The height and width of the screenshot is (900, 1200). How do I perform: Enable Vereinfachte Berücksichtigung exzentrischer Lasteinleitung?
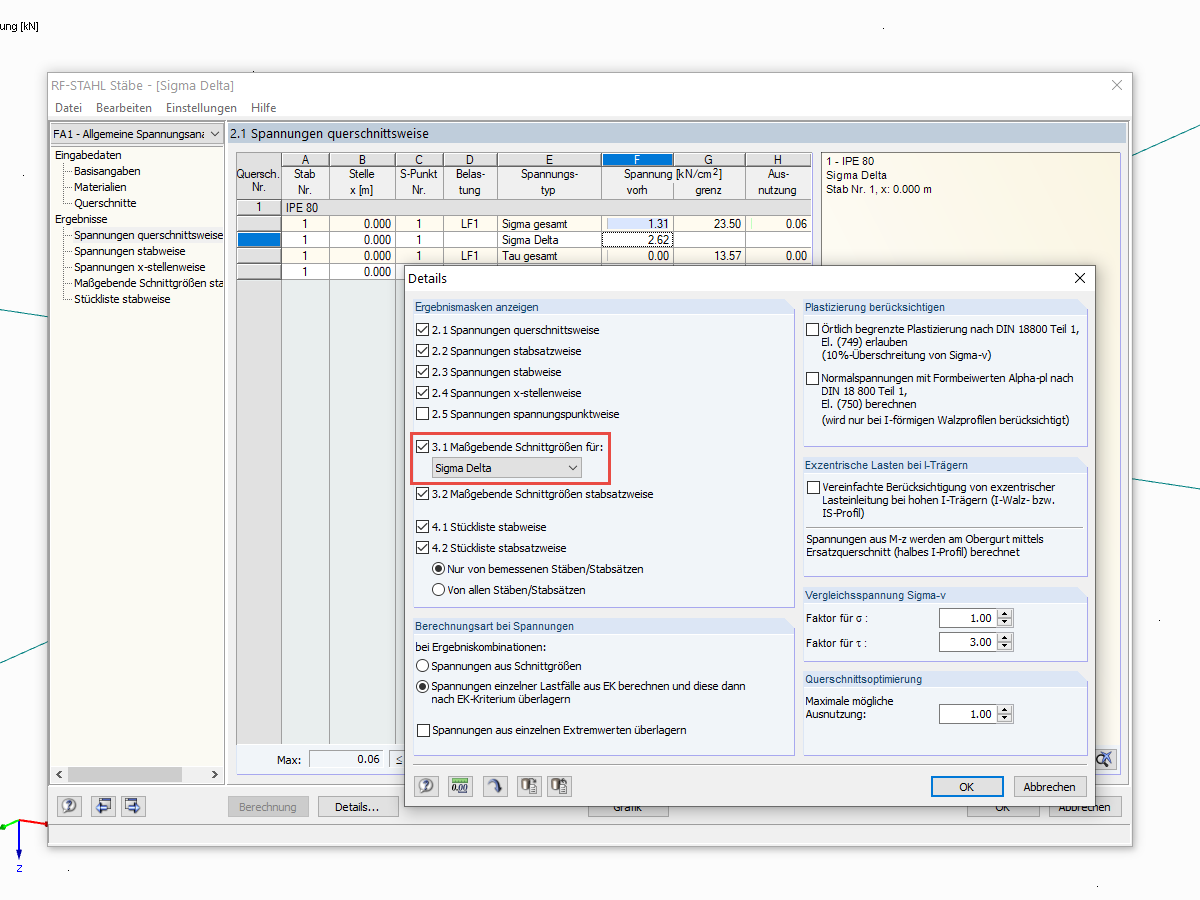(x=813, y=487)
